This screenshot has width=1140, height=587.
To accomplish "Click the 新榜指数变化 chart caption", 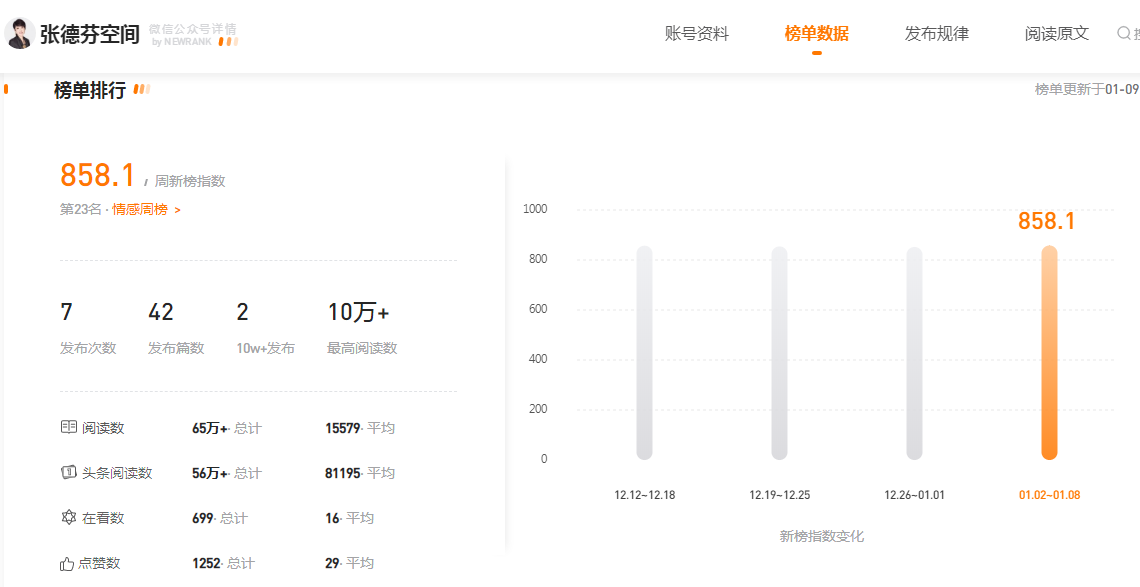I will coord(822,537).
